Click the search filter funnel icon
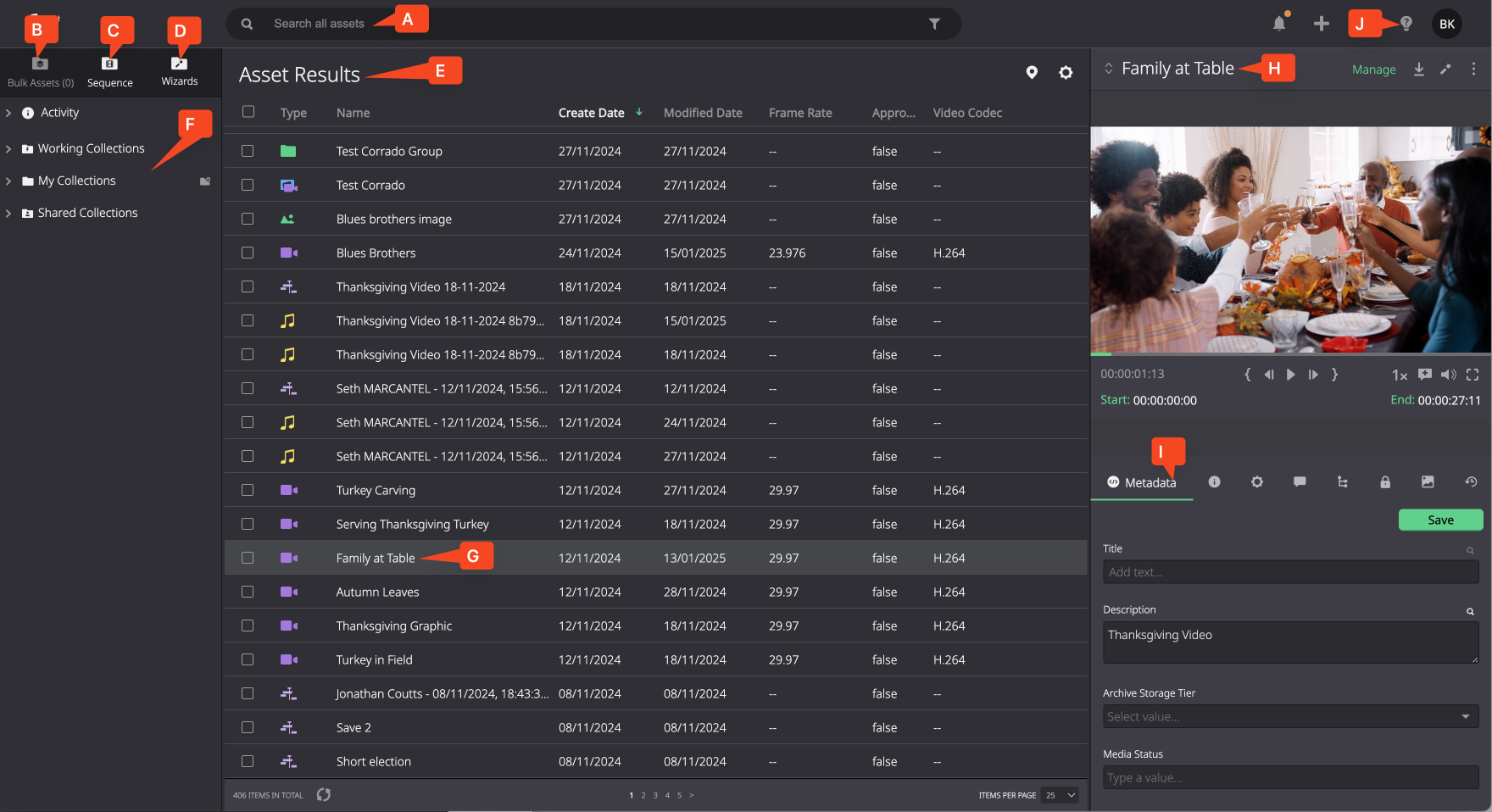 pyautogui.click(x=934, y=24)
